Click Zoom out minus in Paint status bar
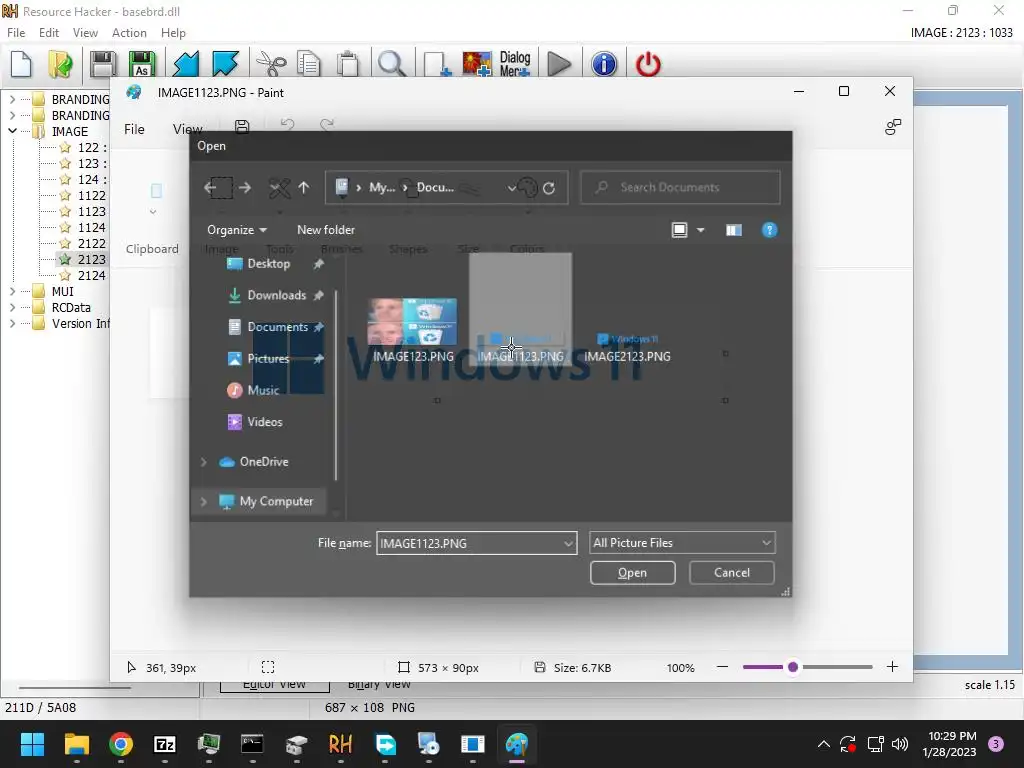This screenshot has width=1024, height=768. coord(722,667)
